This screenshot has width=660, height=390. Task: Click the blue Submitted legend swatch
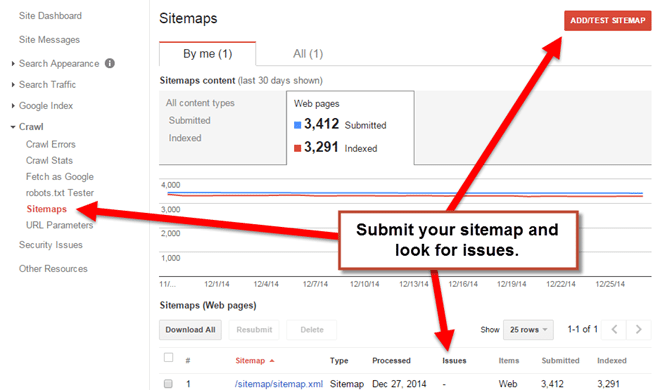(x=297, y=125)
